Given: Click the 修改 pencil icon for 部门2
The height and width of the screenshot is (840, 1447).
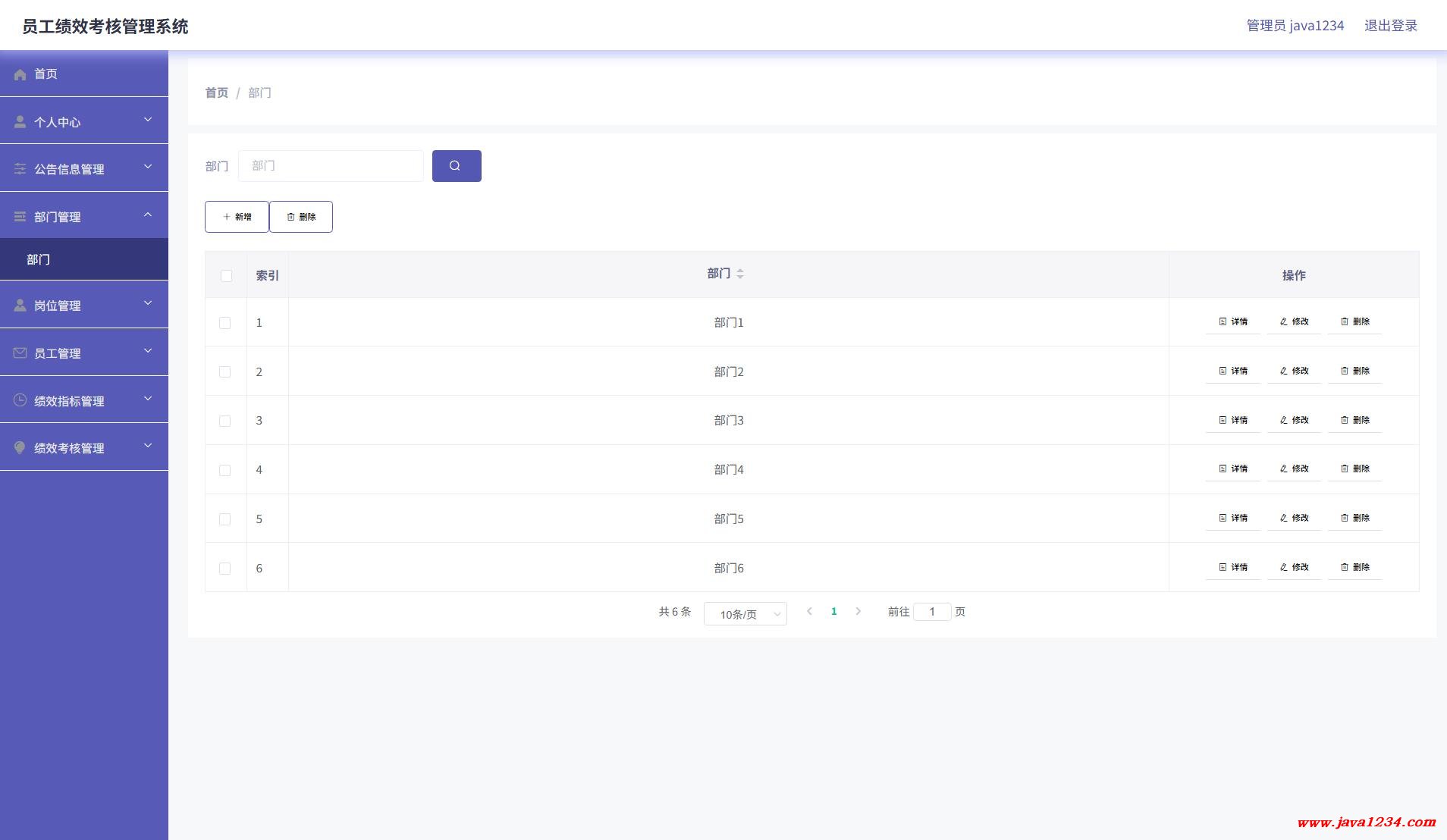Looking at the screenshot, I should (x=1284, y=371).
